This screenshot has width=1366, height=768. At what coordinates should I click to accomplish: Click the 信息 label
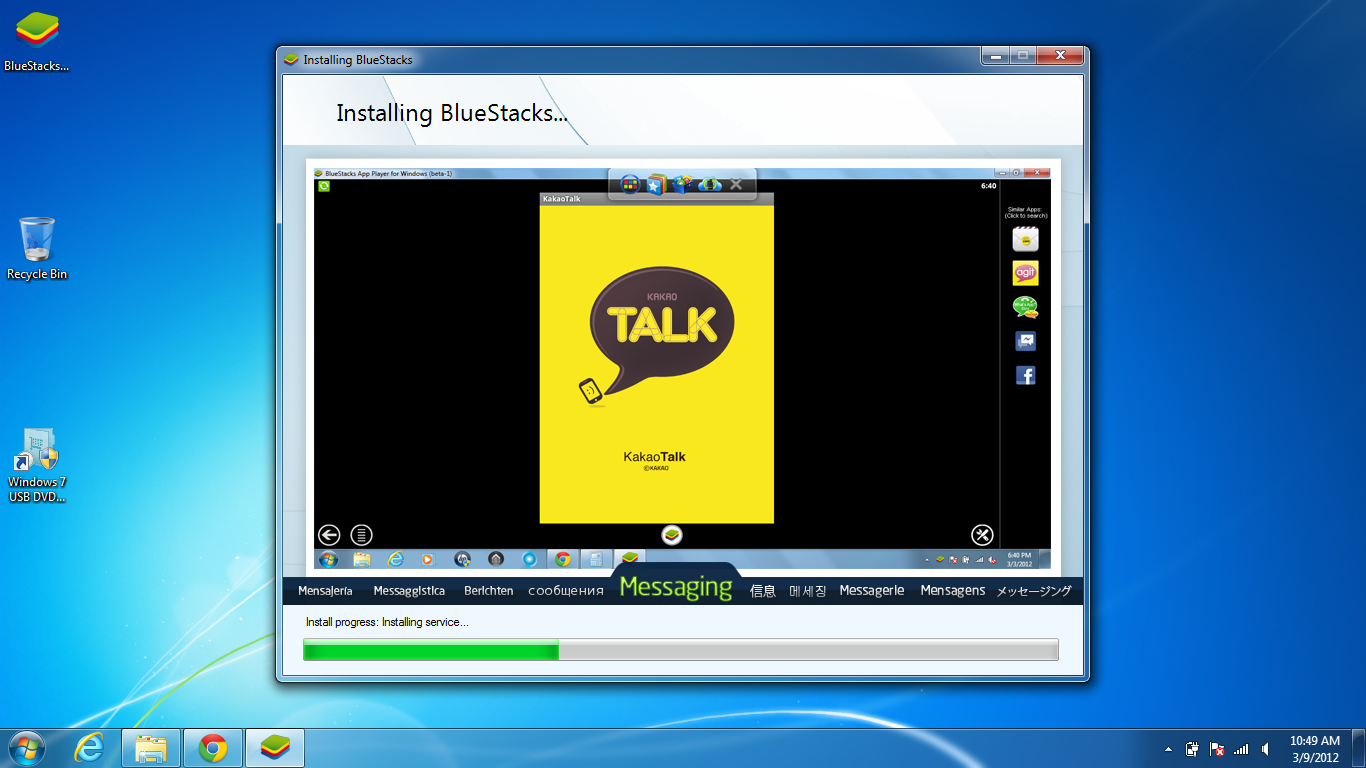[763, 591]
